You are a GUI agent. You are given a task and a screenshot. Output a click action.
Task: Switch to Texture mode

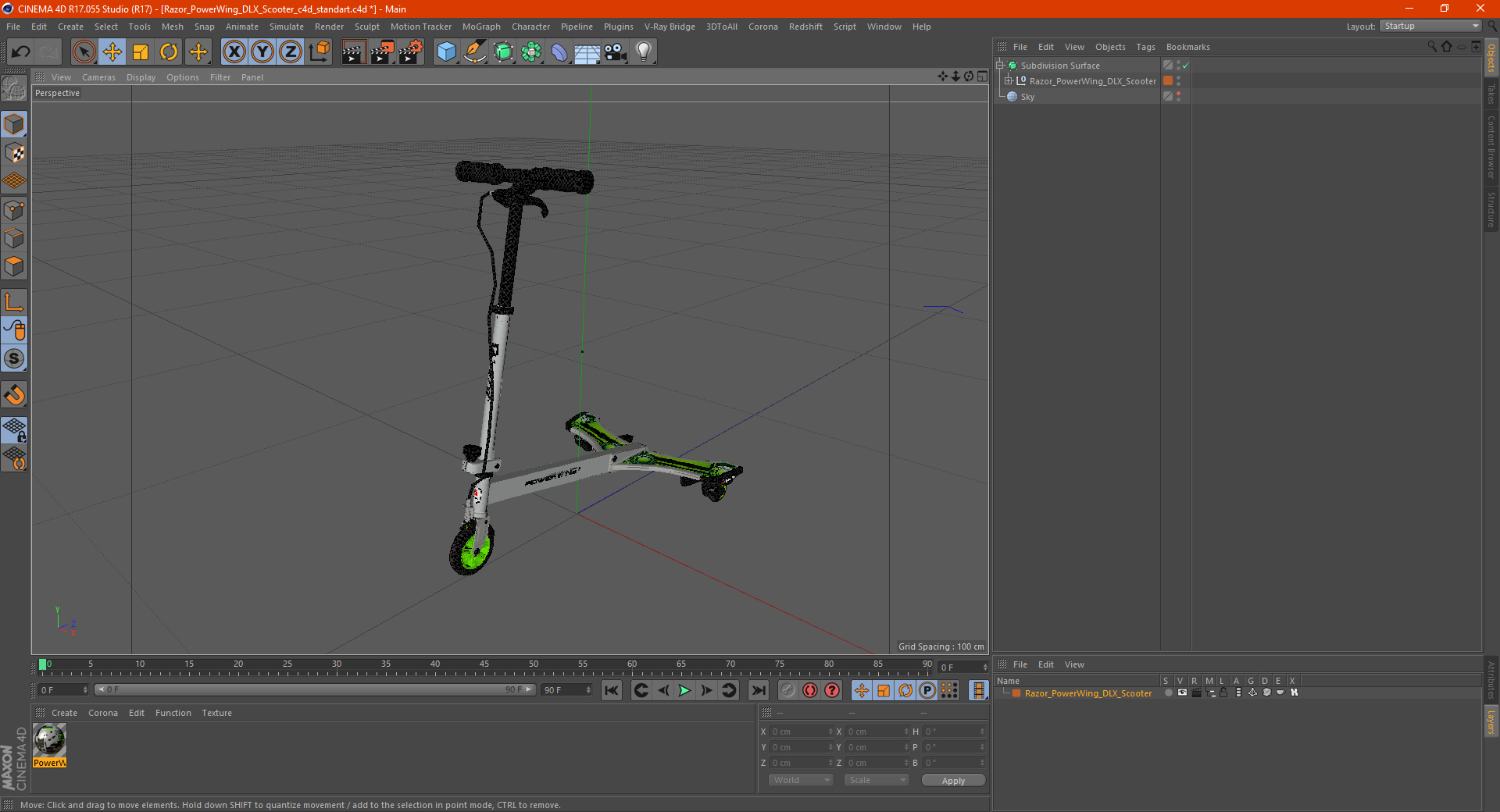point(14,153)
